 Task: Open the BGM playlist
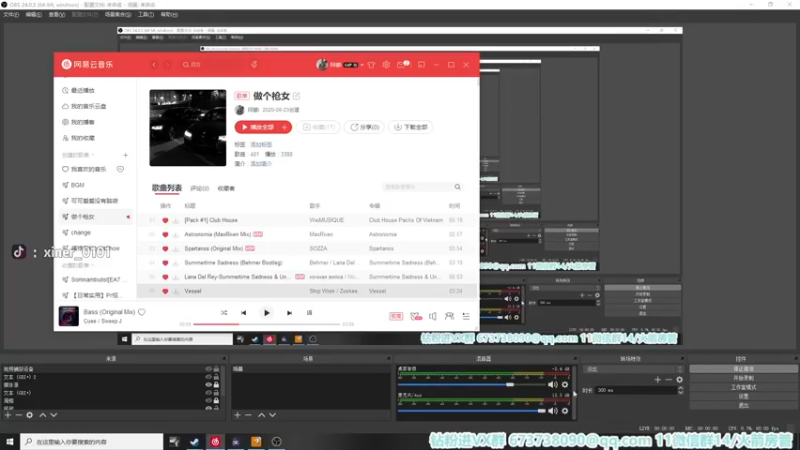click(78, 185)
